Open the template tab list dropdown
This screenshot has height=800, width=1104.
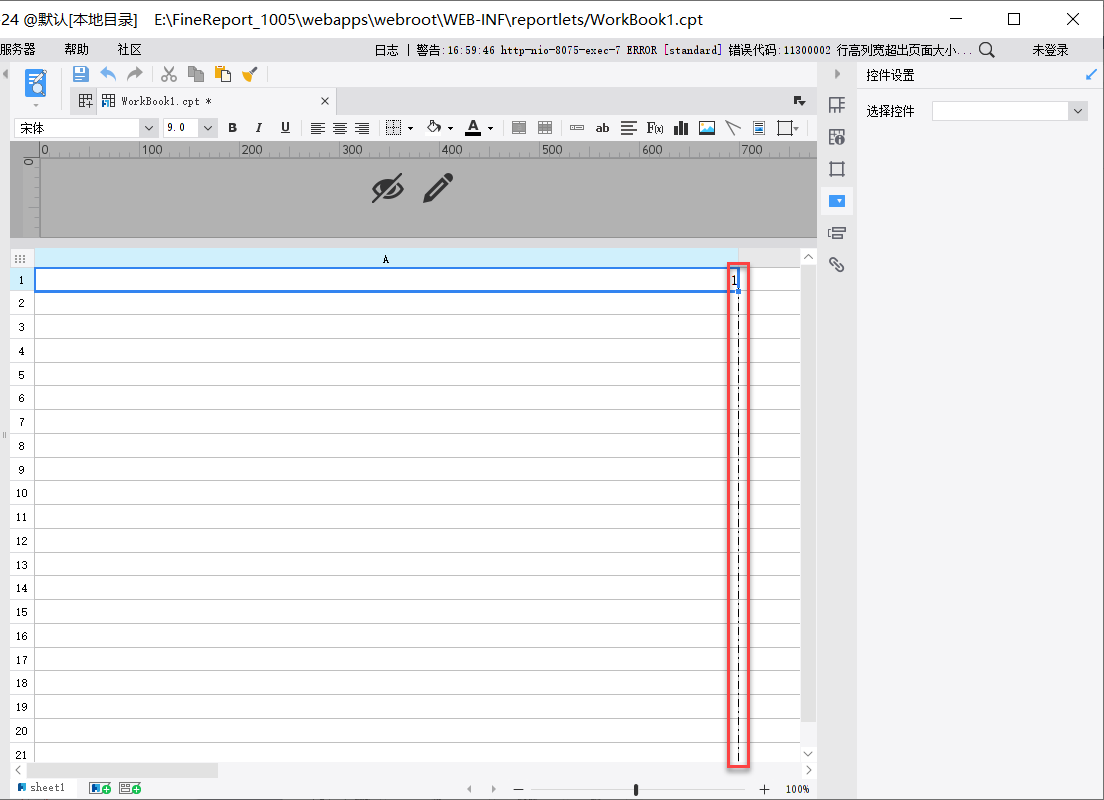pyautogui.click(x=799, y=101)
